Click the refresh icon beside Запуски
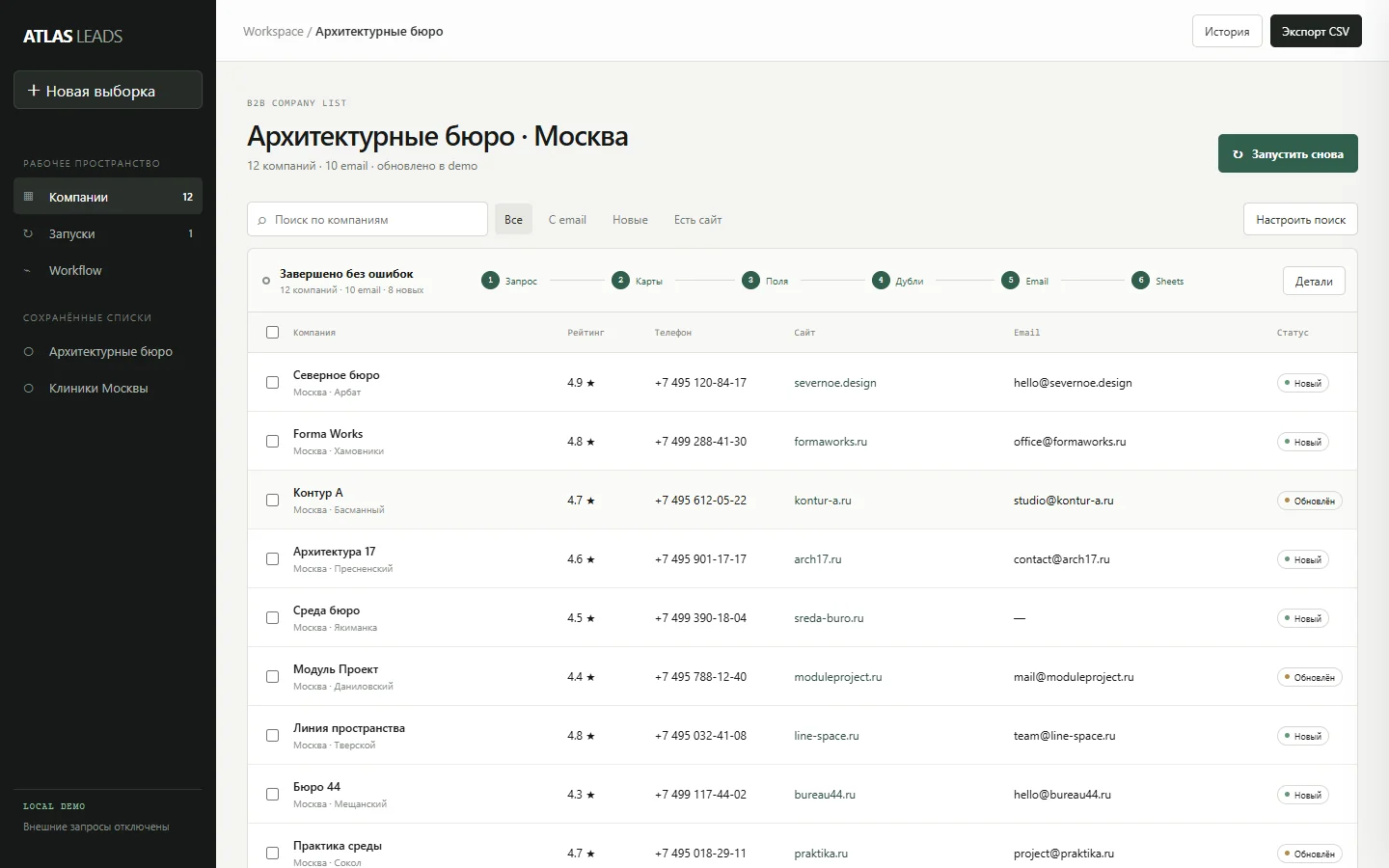The height and width of the screenshot is (868, 1389). tap(28, 233)
